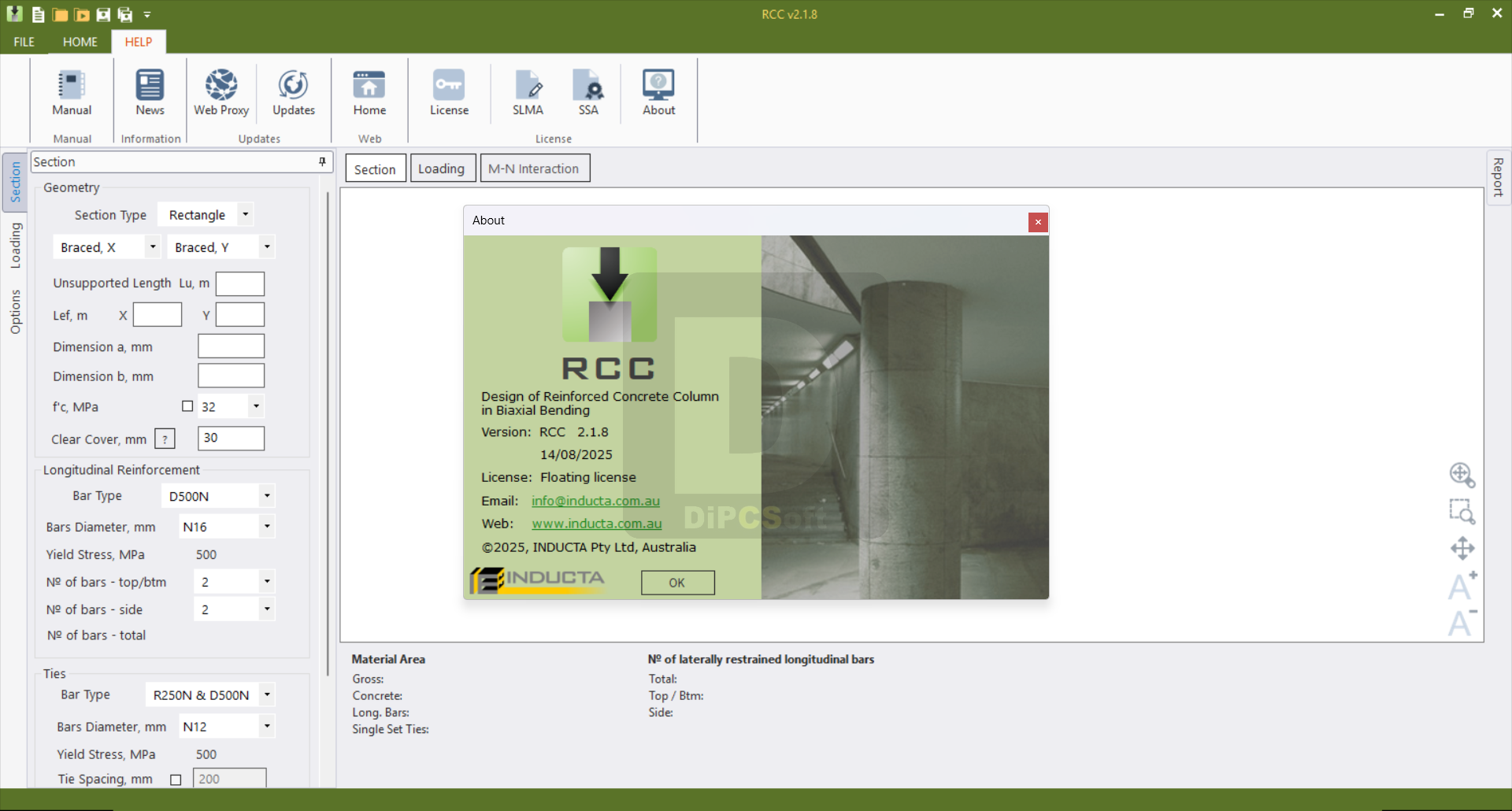Open the quick access toolbar customize arrow
This screenshot has width=1512, height=811.
(x=147, y=14)
